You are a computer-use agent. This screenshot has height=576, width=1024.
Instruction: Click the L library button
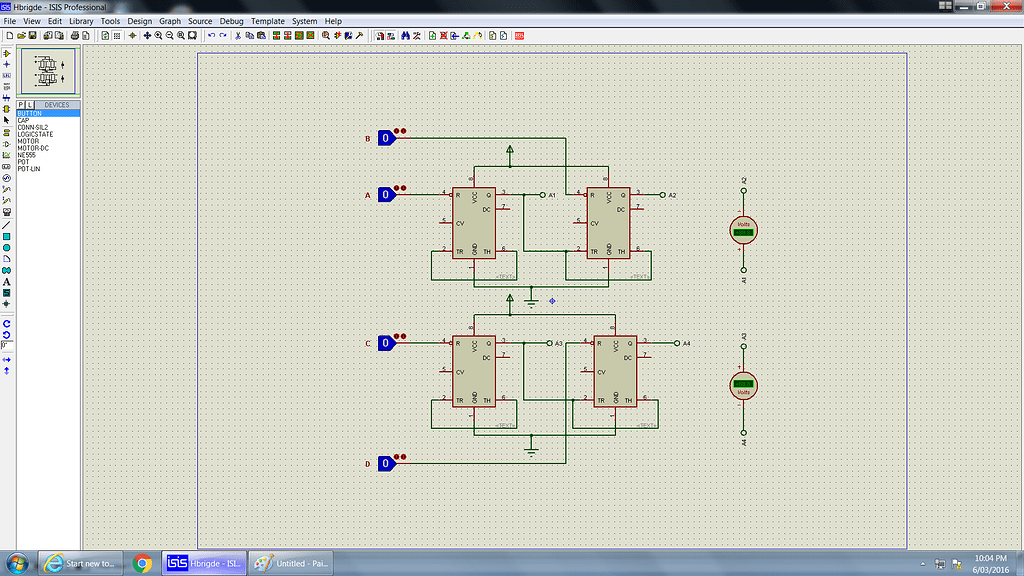coord(28,104)
